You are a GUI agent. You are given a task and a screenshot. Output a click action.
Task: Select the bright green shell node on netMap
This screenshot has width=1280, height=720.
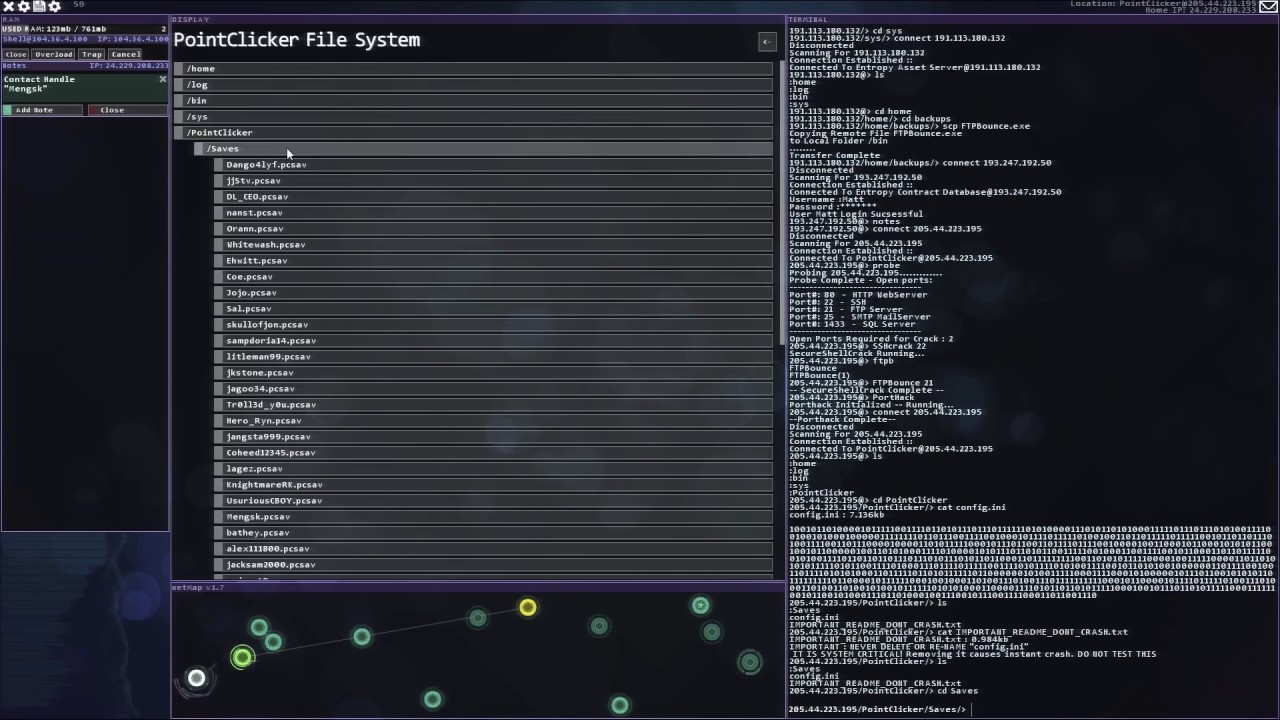point(242,657)
